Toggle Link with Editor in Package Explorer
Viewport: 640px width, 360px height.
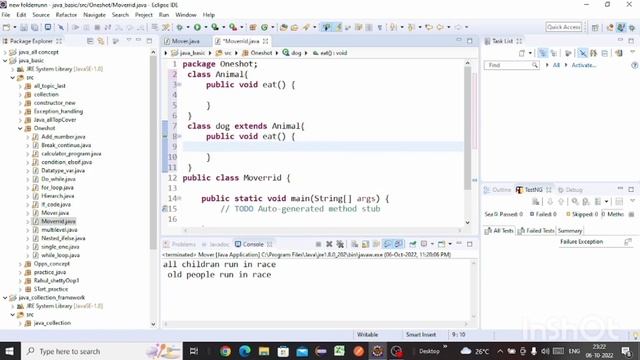pos(101,41)
